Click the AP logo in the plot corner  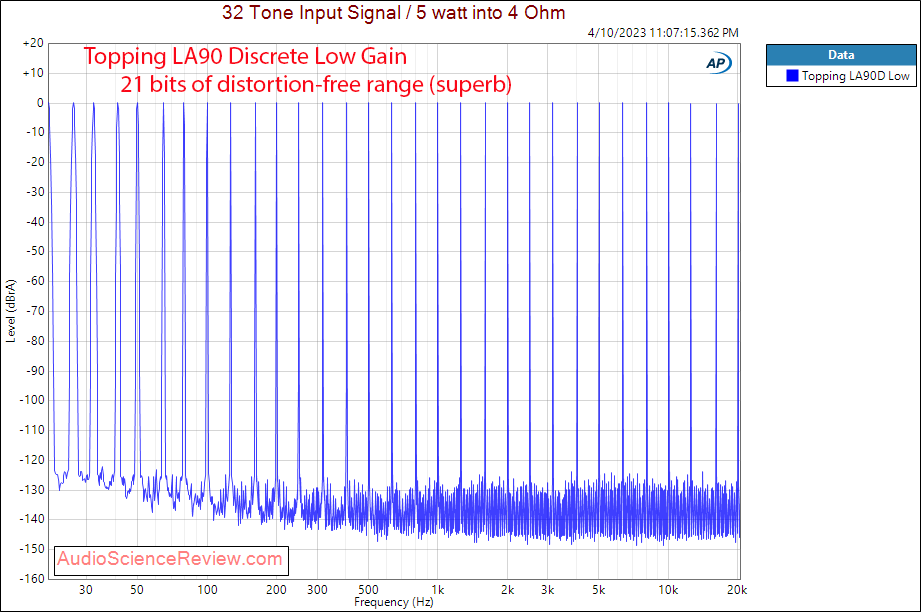click(x=717, y=62)
